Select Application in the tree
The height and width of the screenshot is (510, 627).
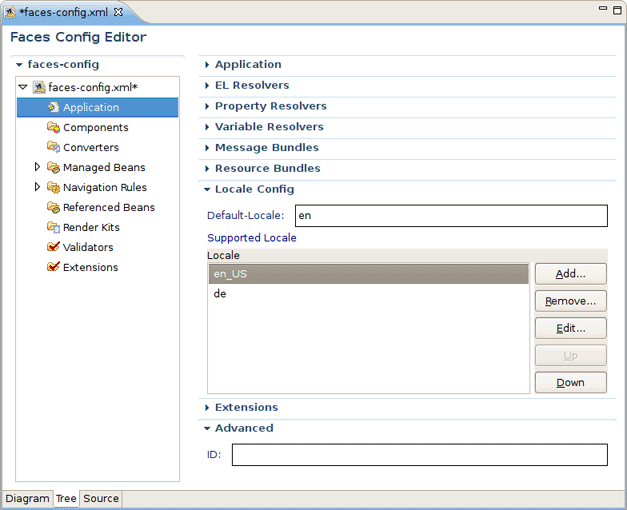(x=98, y=107)
